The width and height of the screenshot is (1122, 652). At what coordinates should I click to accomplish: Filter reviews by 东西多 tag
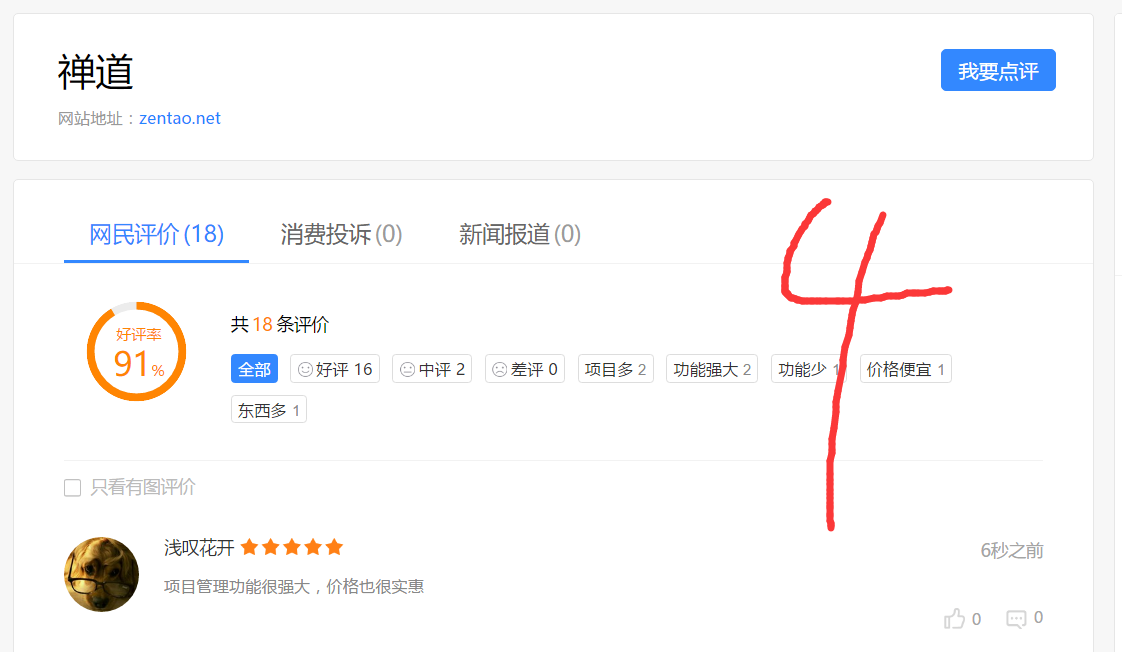point(268,410)
